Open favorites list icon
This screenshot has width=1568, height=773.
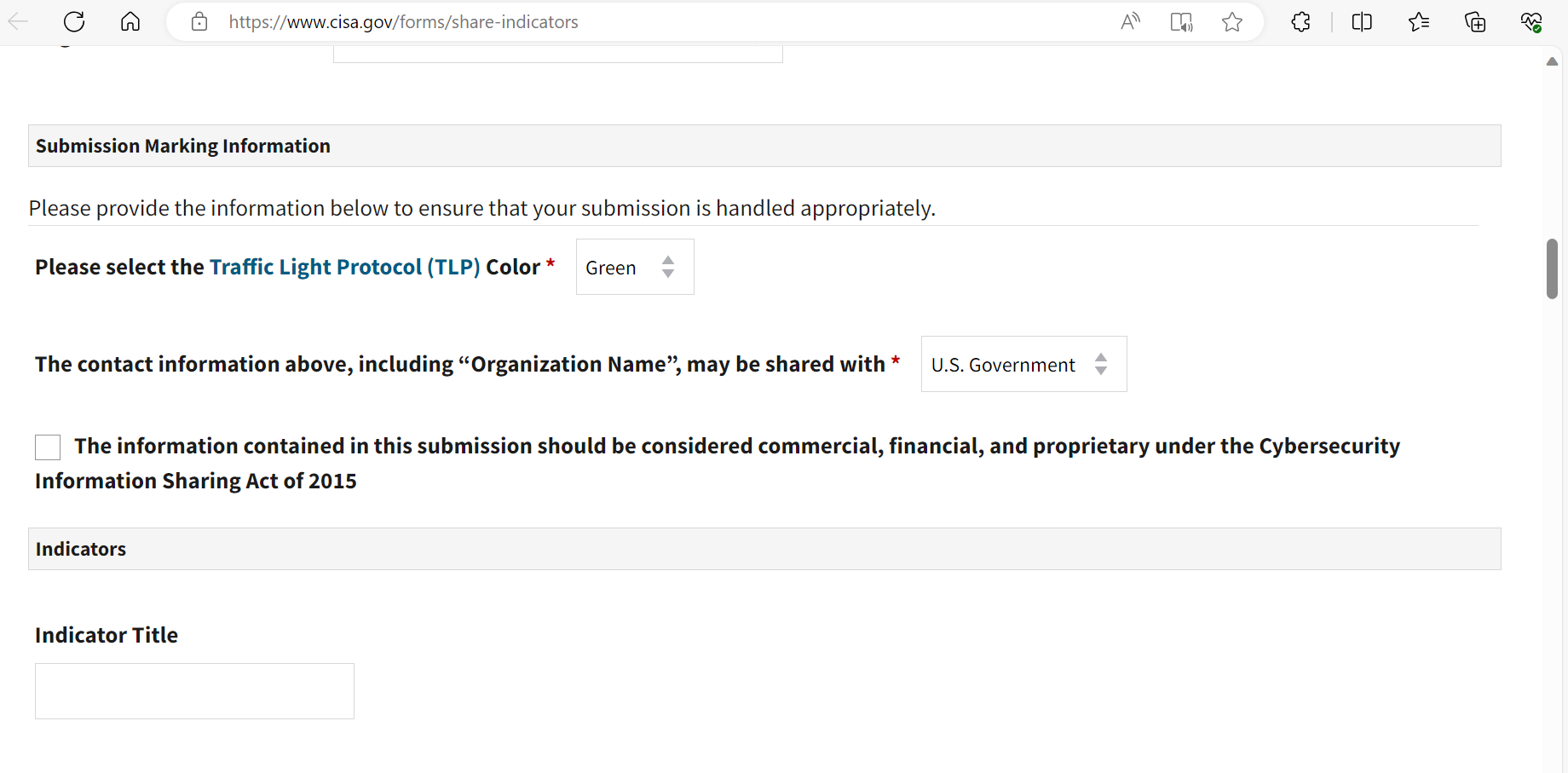1419,22
